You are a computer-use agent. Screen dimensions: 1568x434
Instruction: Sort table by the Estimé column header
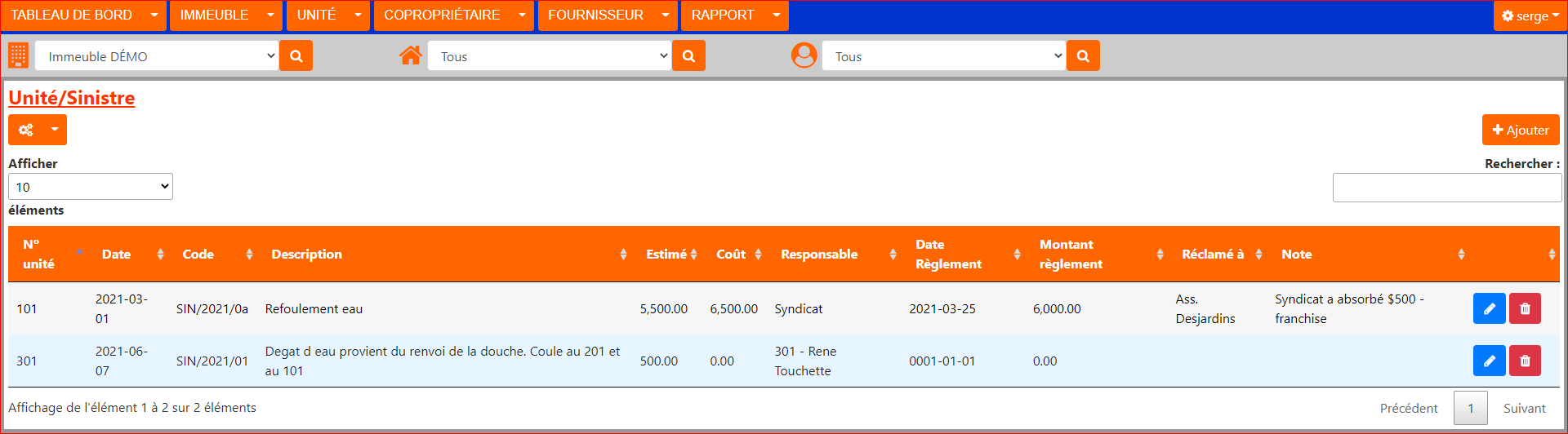click(x=670, y=255)
